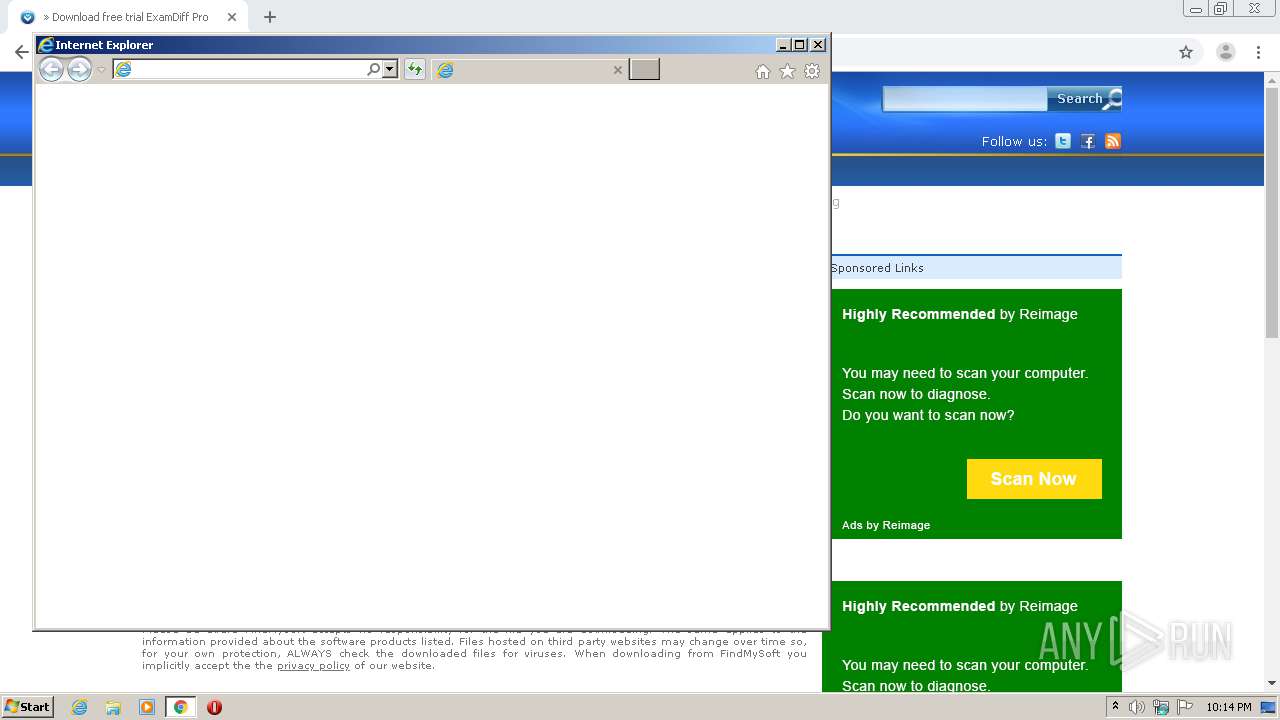Open Windows Explorer folder from taskbar
Image resolution: width=1280 pixels, height=720 pixels.
tap(113, 707)
